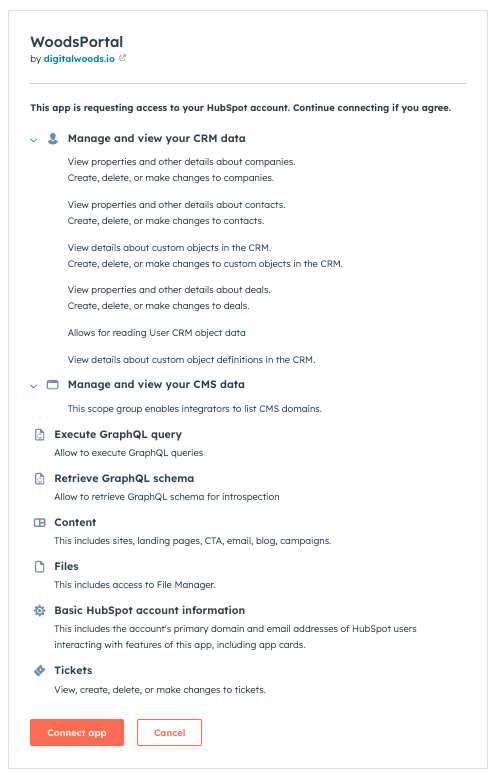Click the Execute GraphQL query document icon
This screenshot has width=496, height=775.
(40, 434)
